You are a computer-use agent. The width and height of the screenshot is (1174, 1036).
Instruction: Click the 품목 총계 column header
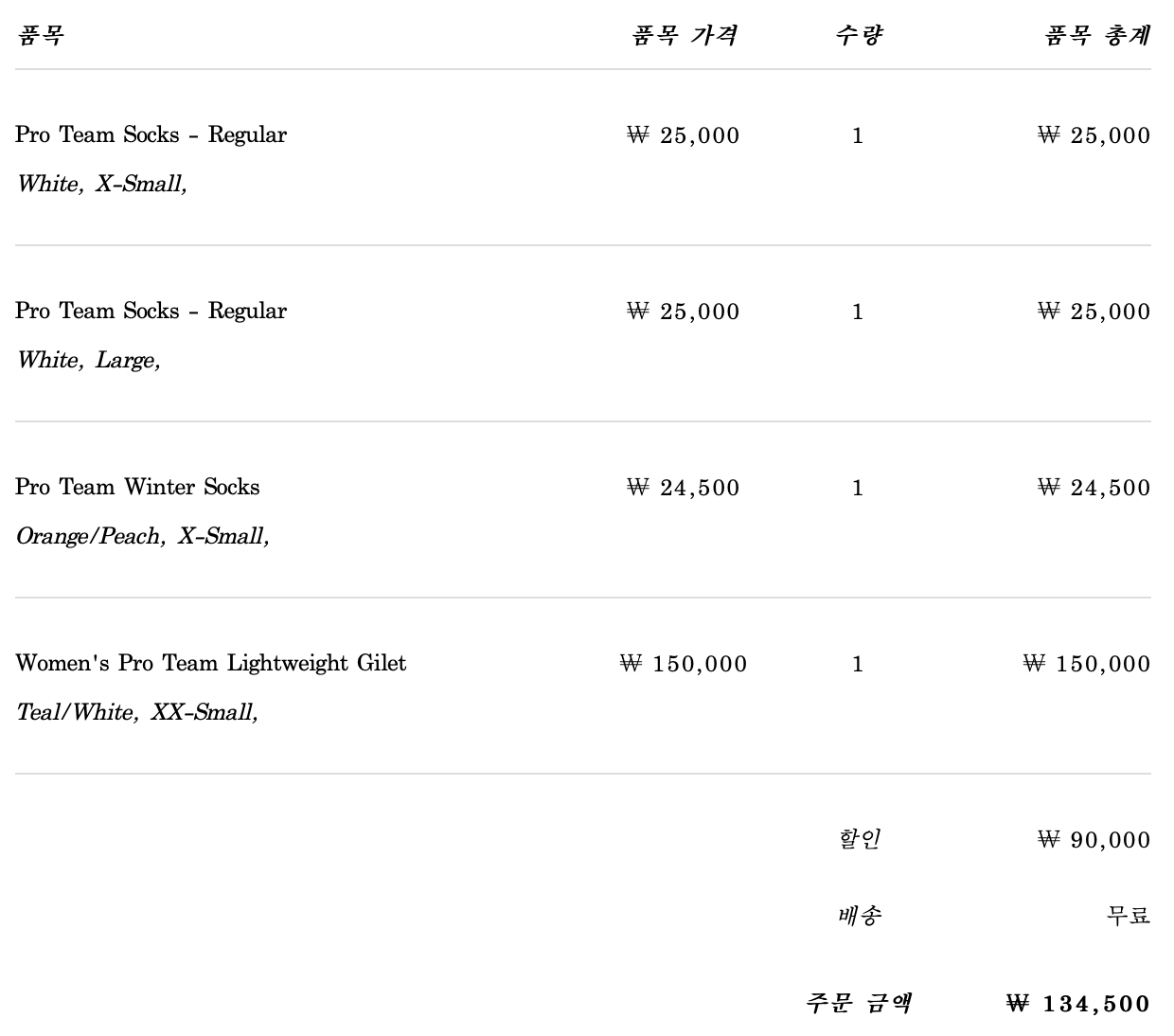pos(1097,36)
